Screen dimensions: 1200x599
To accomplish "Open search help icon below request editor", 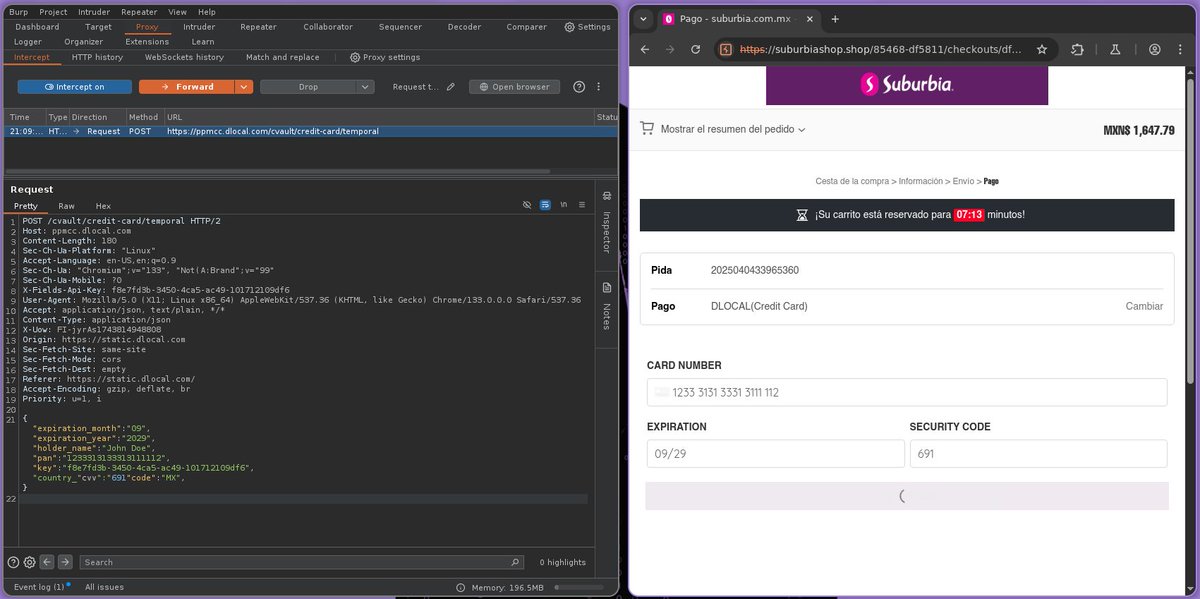I will (13, 562).
